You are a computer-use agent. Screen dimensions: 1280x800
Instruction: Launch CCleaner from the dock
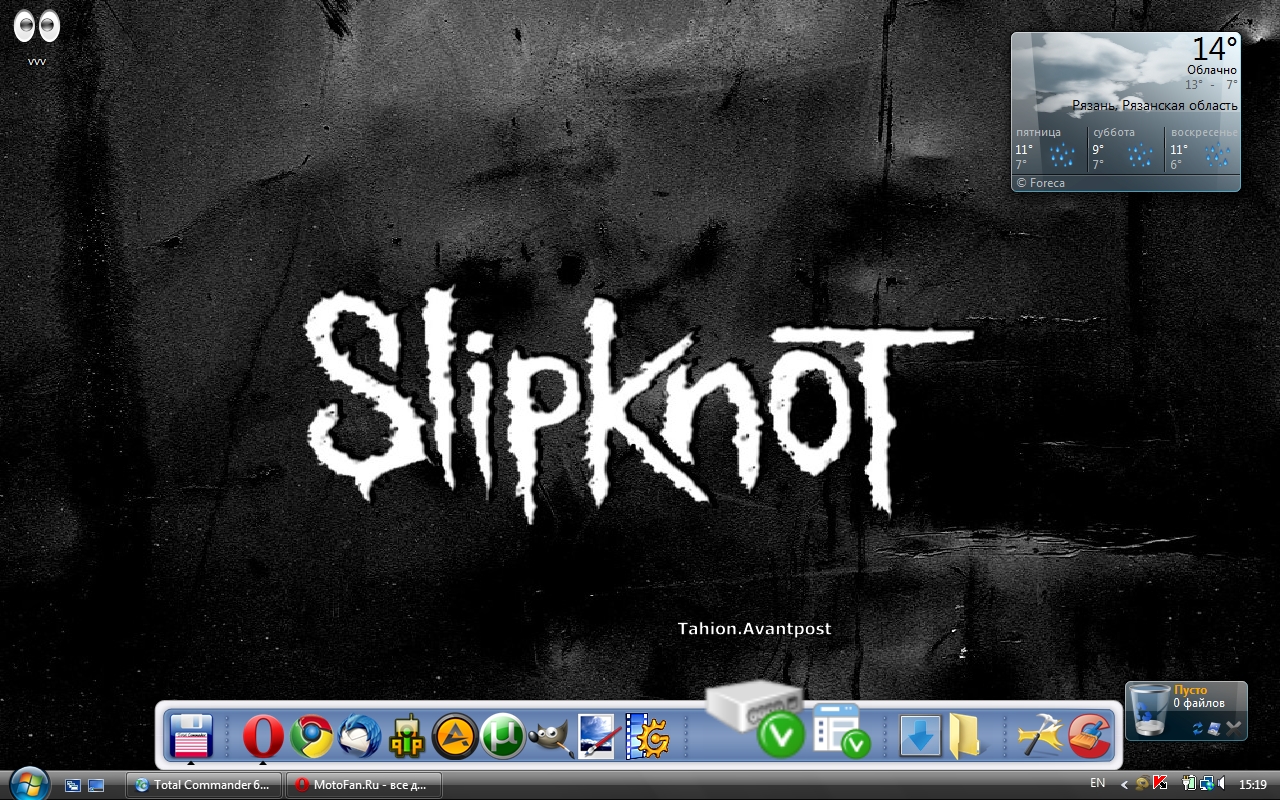pos(1088,738)
